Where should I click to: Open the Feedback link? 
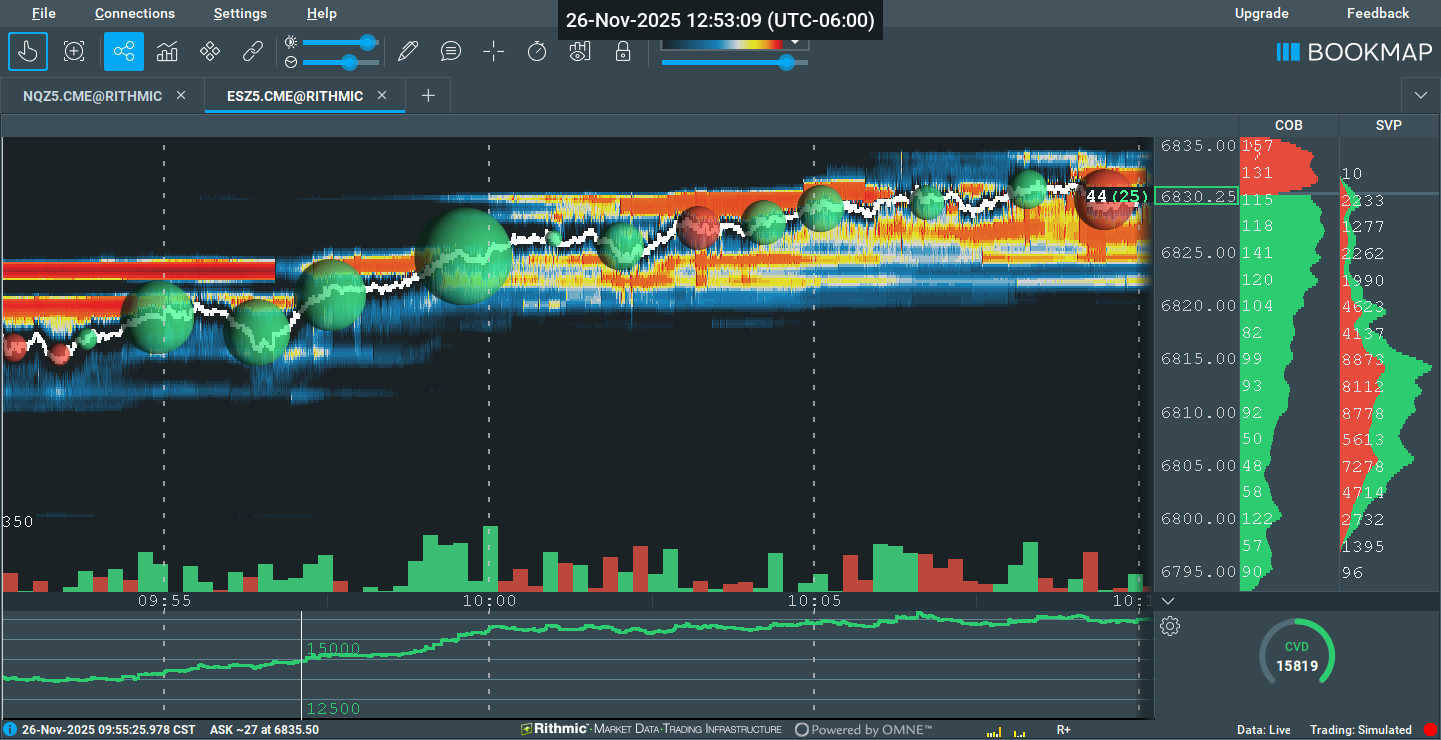[1378, 13]
